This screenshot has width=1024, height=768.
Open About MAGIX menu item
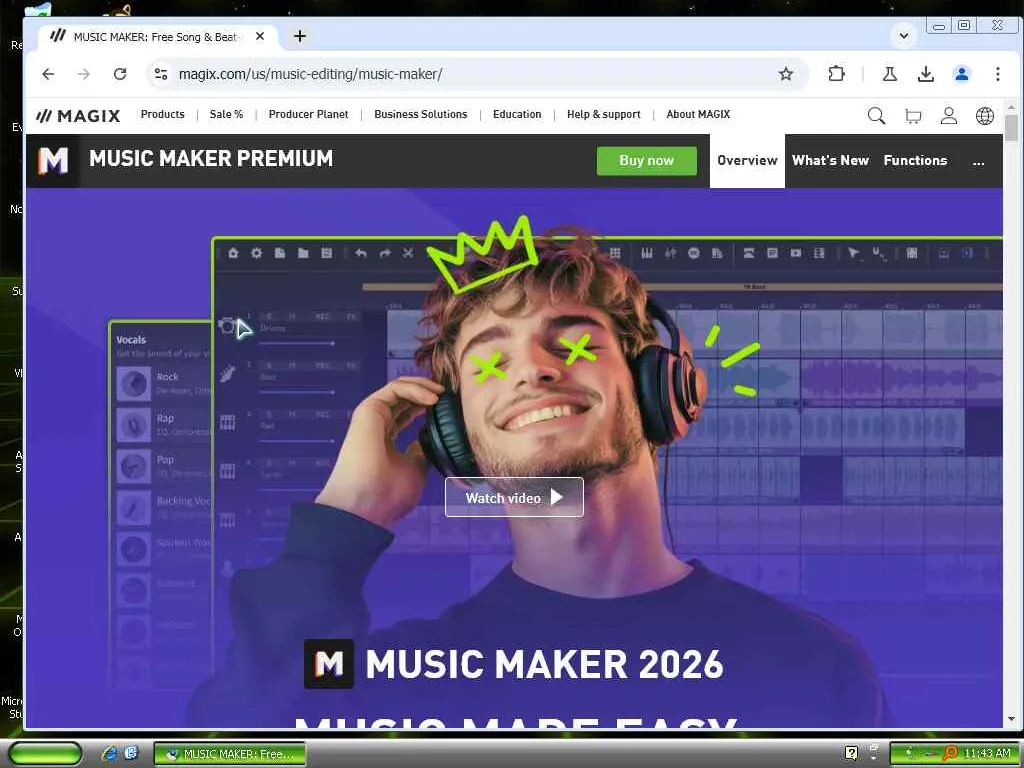698,114
